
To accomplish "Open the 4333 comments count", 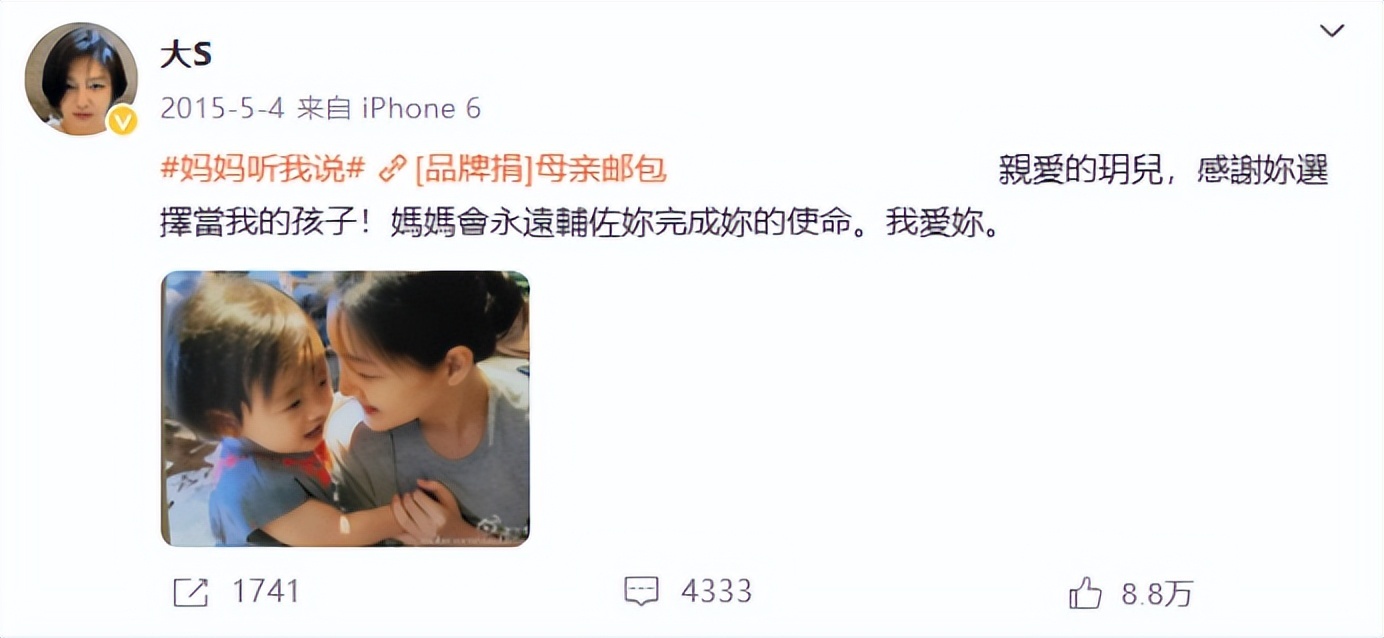I will coord(716,591).
